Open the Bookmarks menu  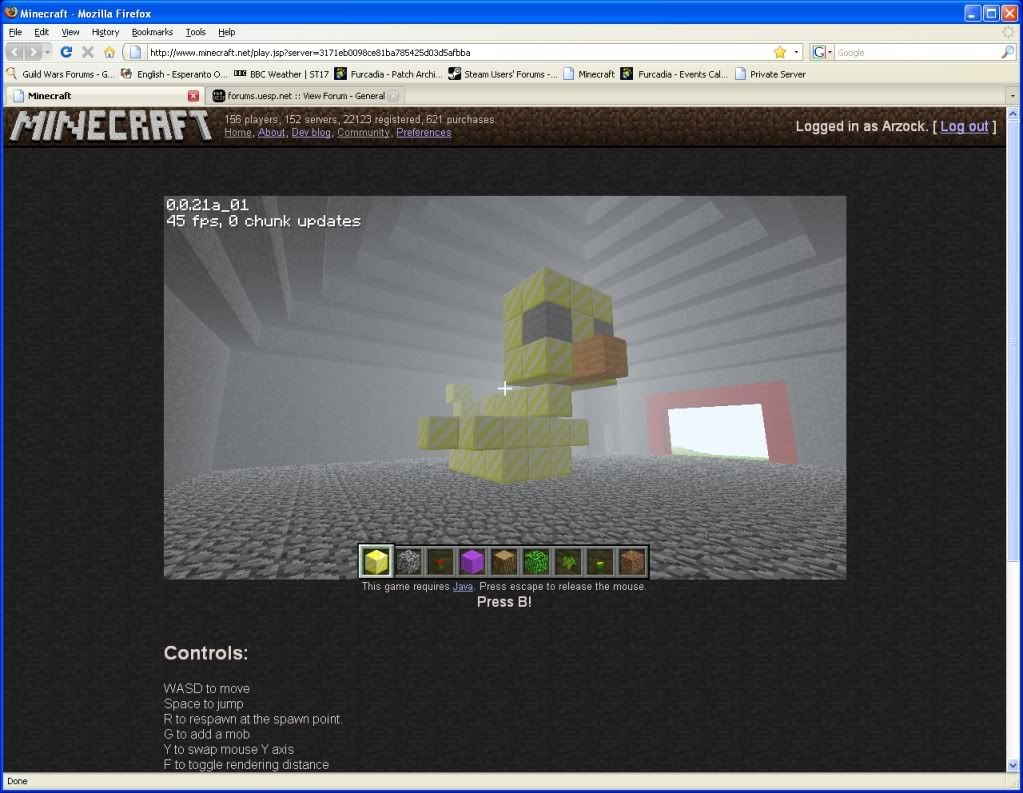152,32
